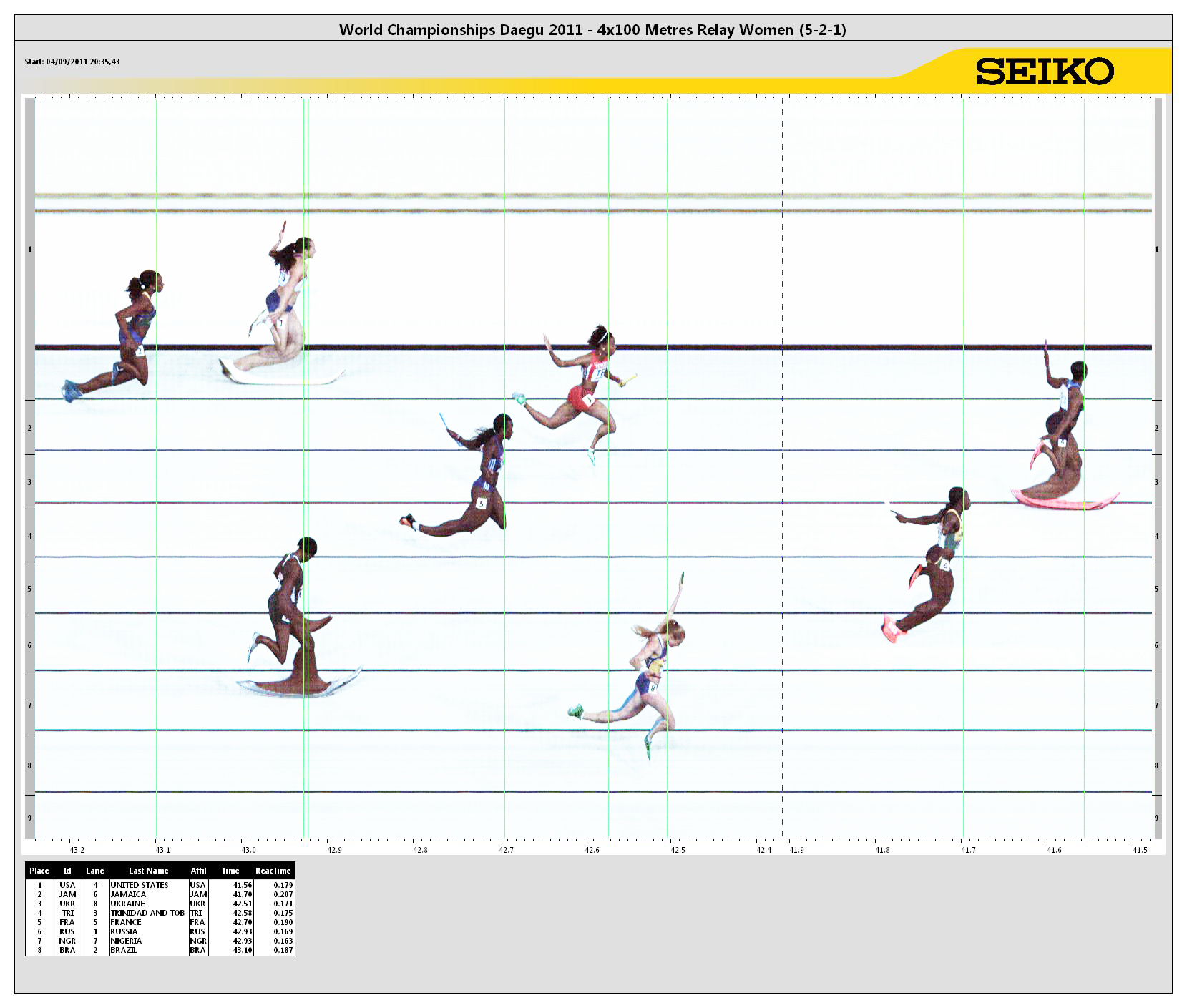Select the TRINIDAD AND TOB table entry

pyautogui.click(x=147, y=913)
